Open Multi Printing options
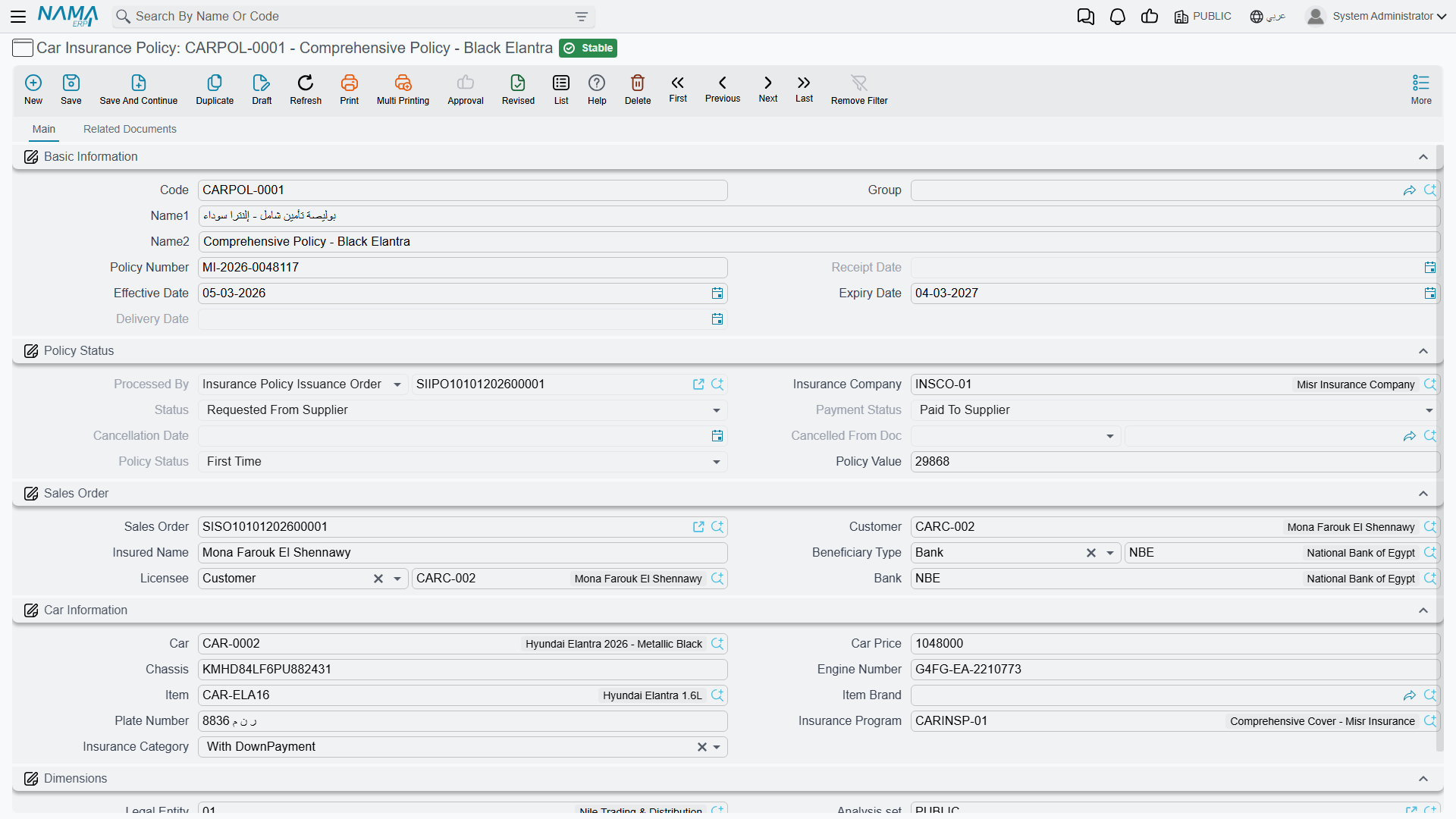The height and width of the screenshot is (819, 1456). tap(403, 89)
